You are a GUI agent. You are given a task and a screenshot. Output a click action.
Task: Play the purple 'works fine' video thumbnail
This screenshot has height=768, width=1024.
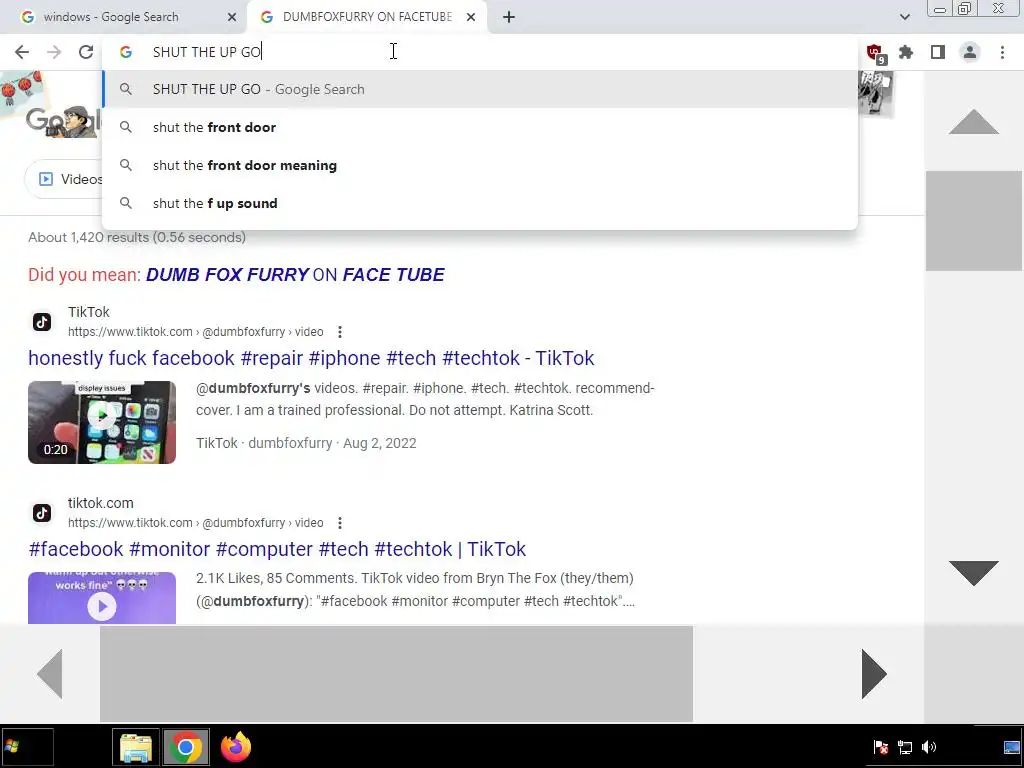point(102,598)
